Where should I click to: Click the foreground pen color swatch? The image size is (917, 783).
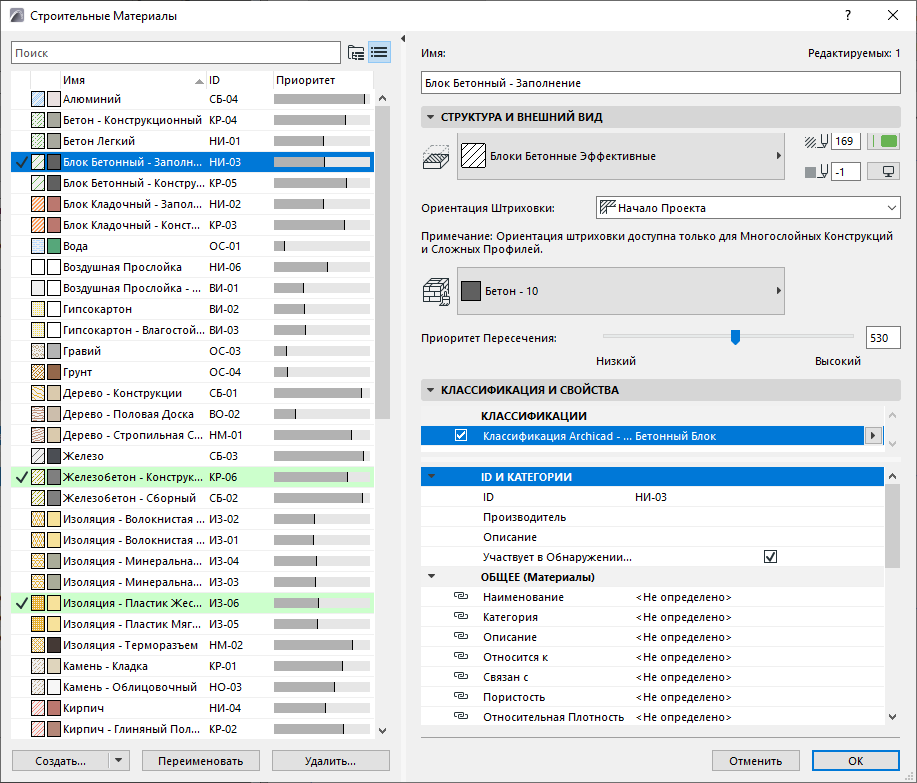tap(885, 142)
